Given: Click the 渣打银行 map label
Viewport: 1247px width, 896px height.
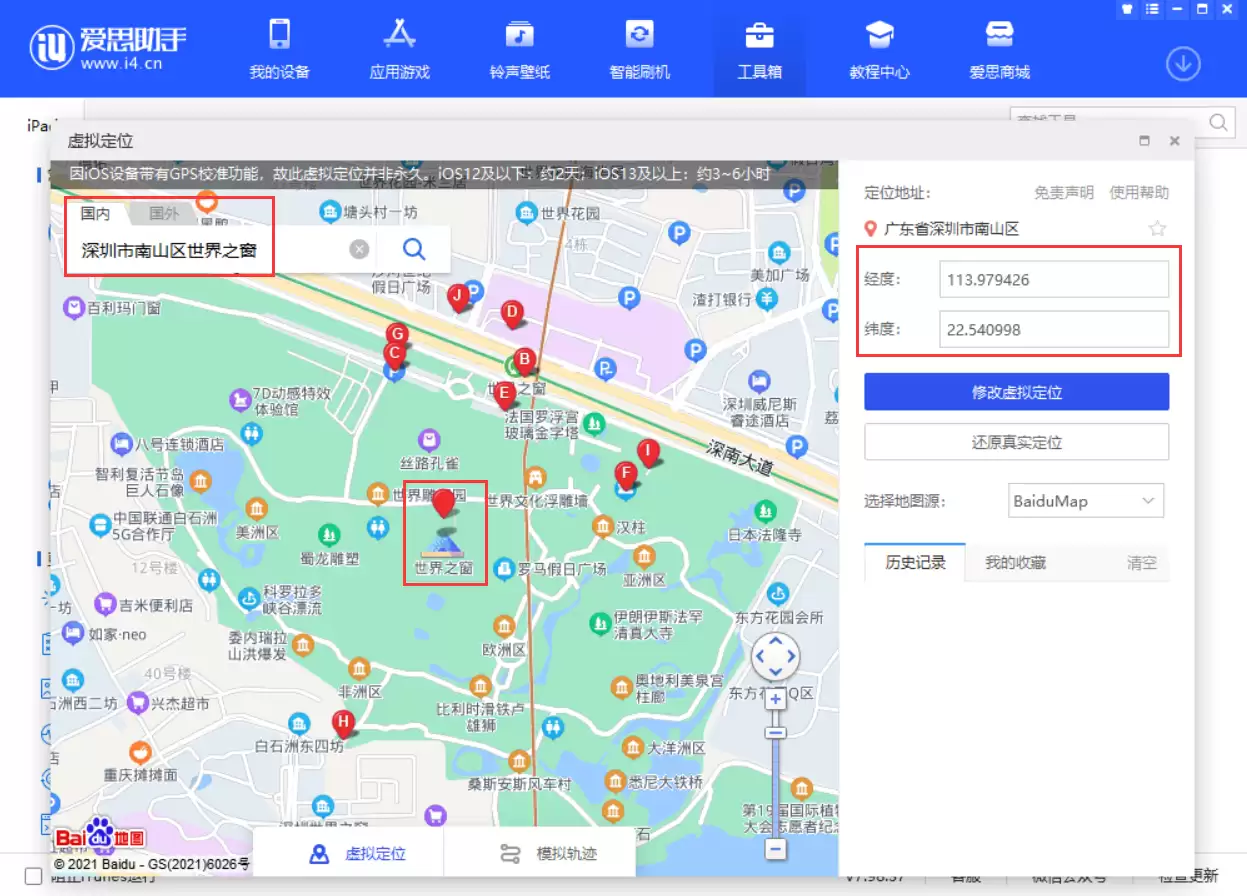Looking at the screenshot, I should [x=721, y=299].
